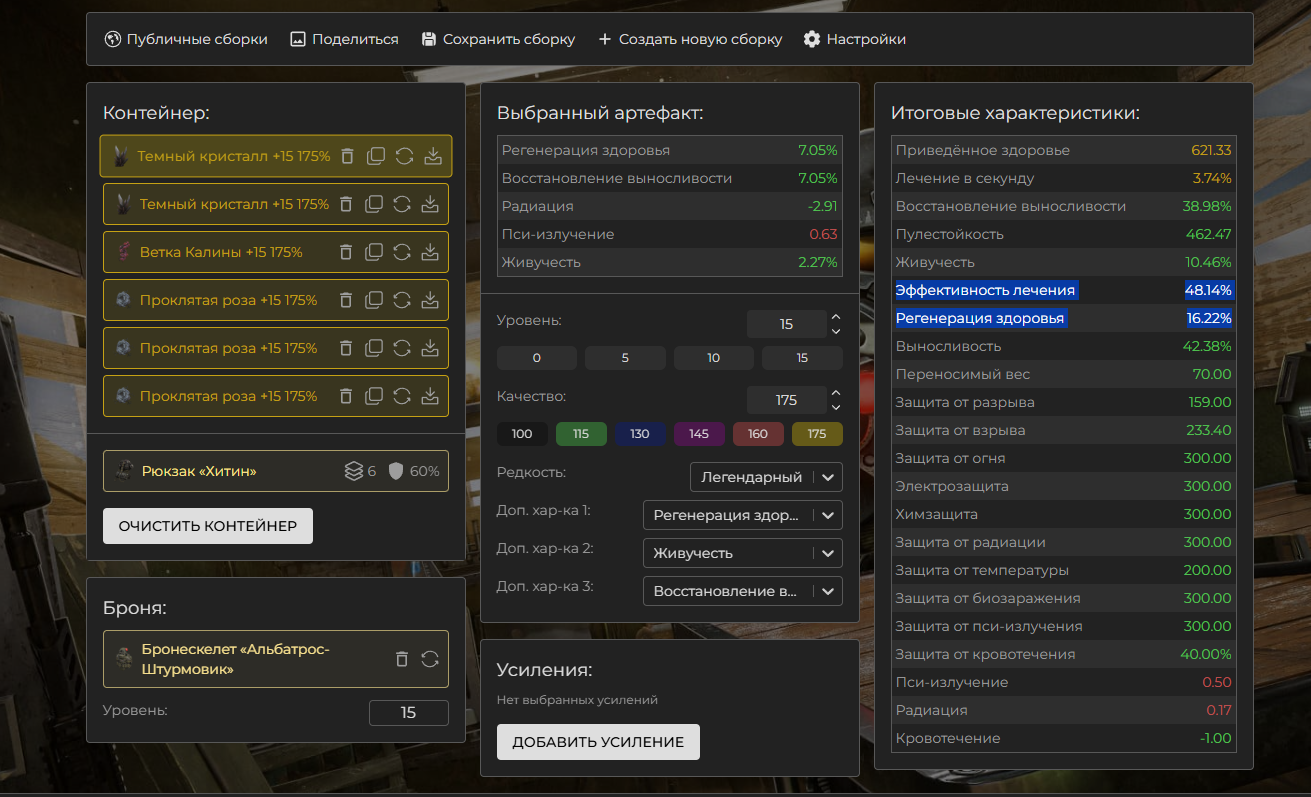The height and width of the screenshot is (797, 1311).
Task: Copy the middle Проклятая роза artifact
Action: 374,348
